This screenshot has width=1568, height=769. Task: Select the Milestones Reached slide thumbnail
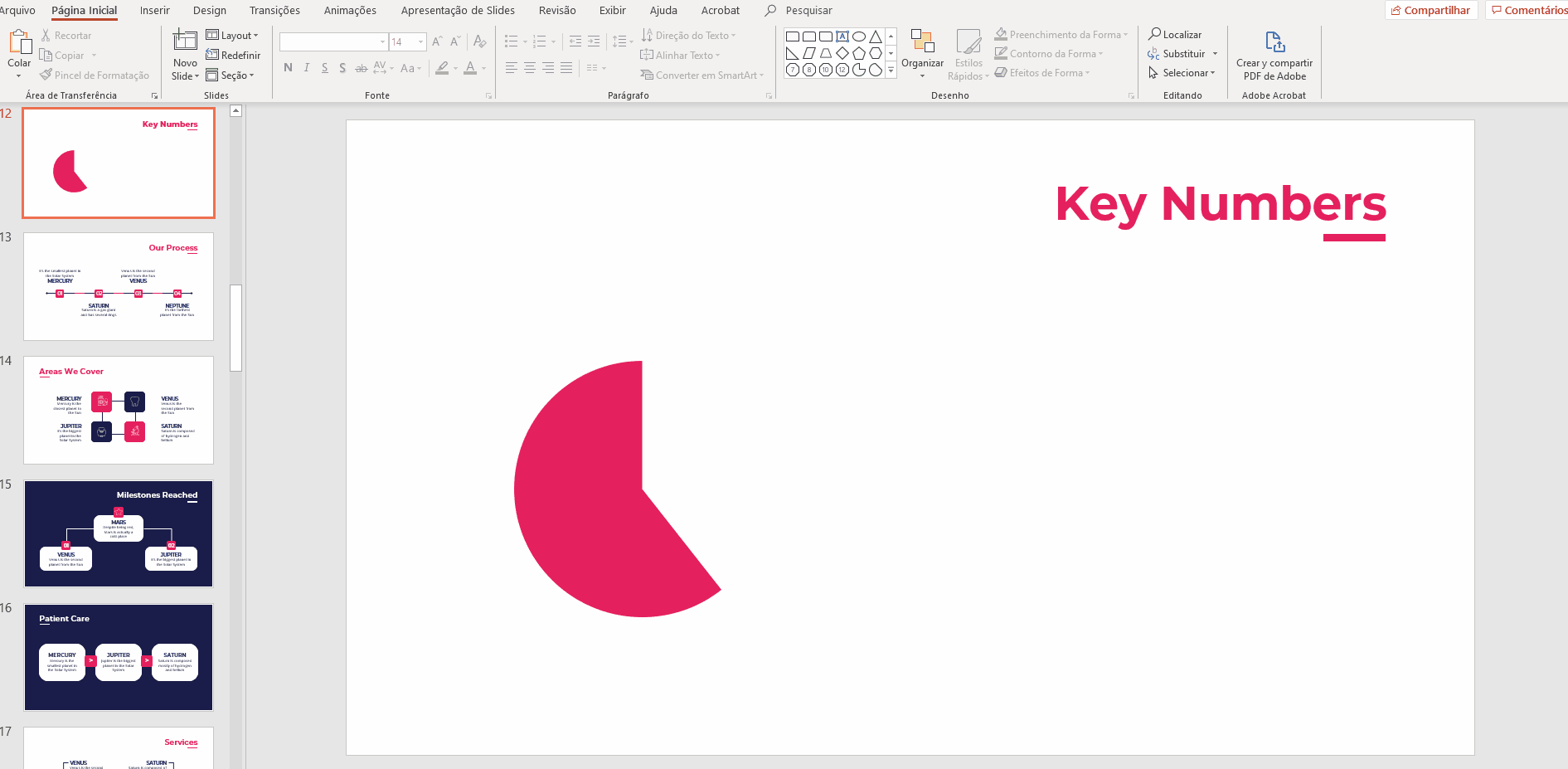[119, 533]
